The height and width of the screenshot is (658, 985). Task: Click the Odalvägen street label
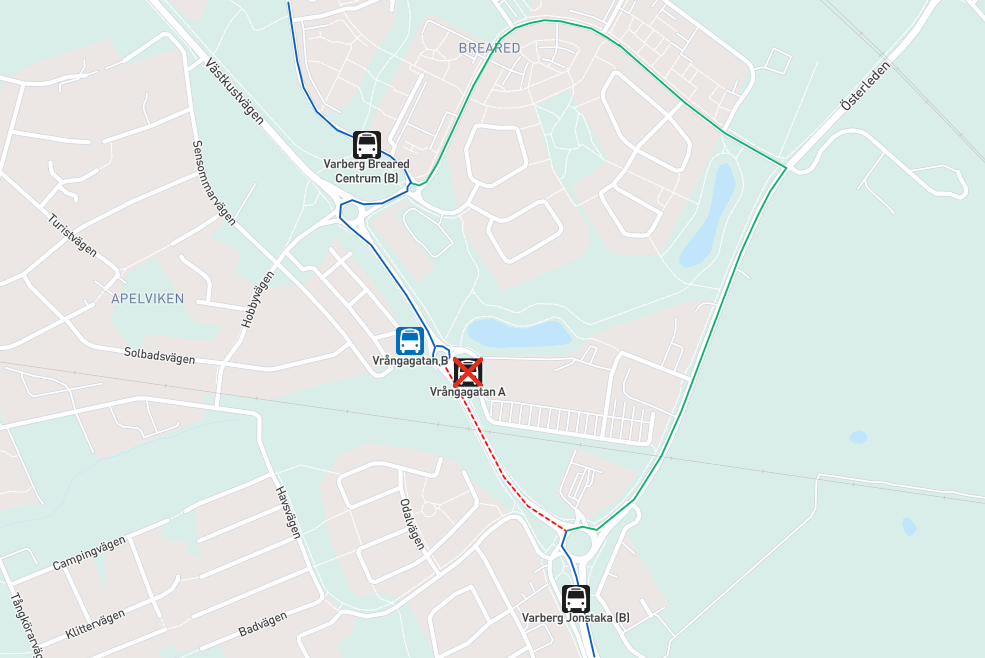(412, 524)
